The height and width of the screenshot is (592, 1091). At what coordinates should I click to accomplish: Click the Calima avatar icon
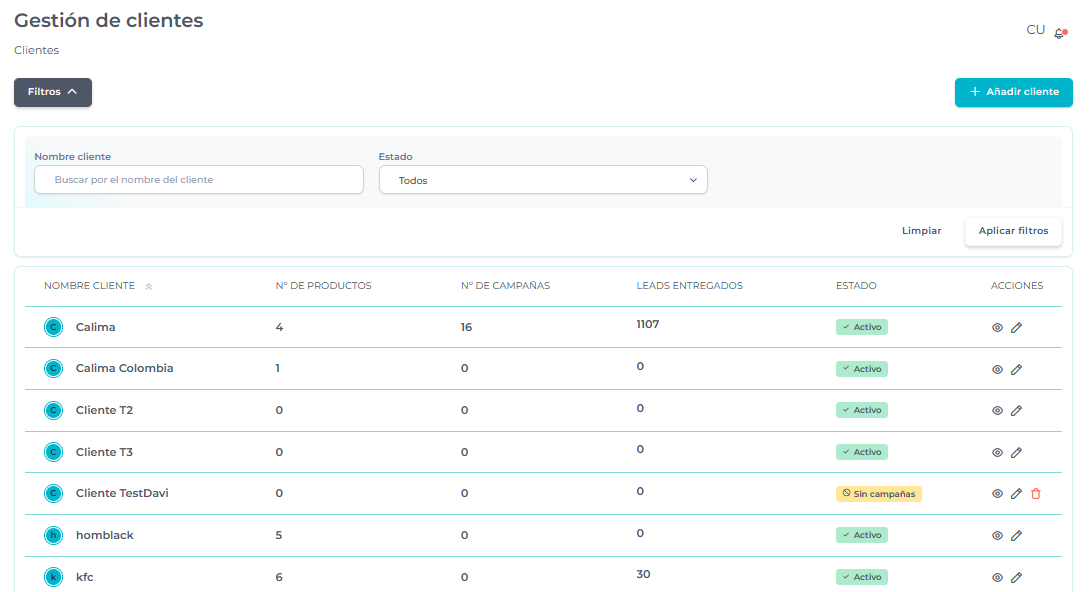click(54, 327)
